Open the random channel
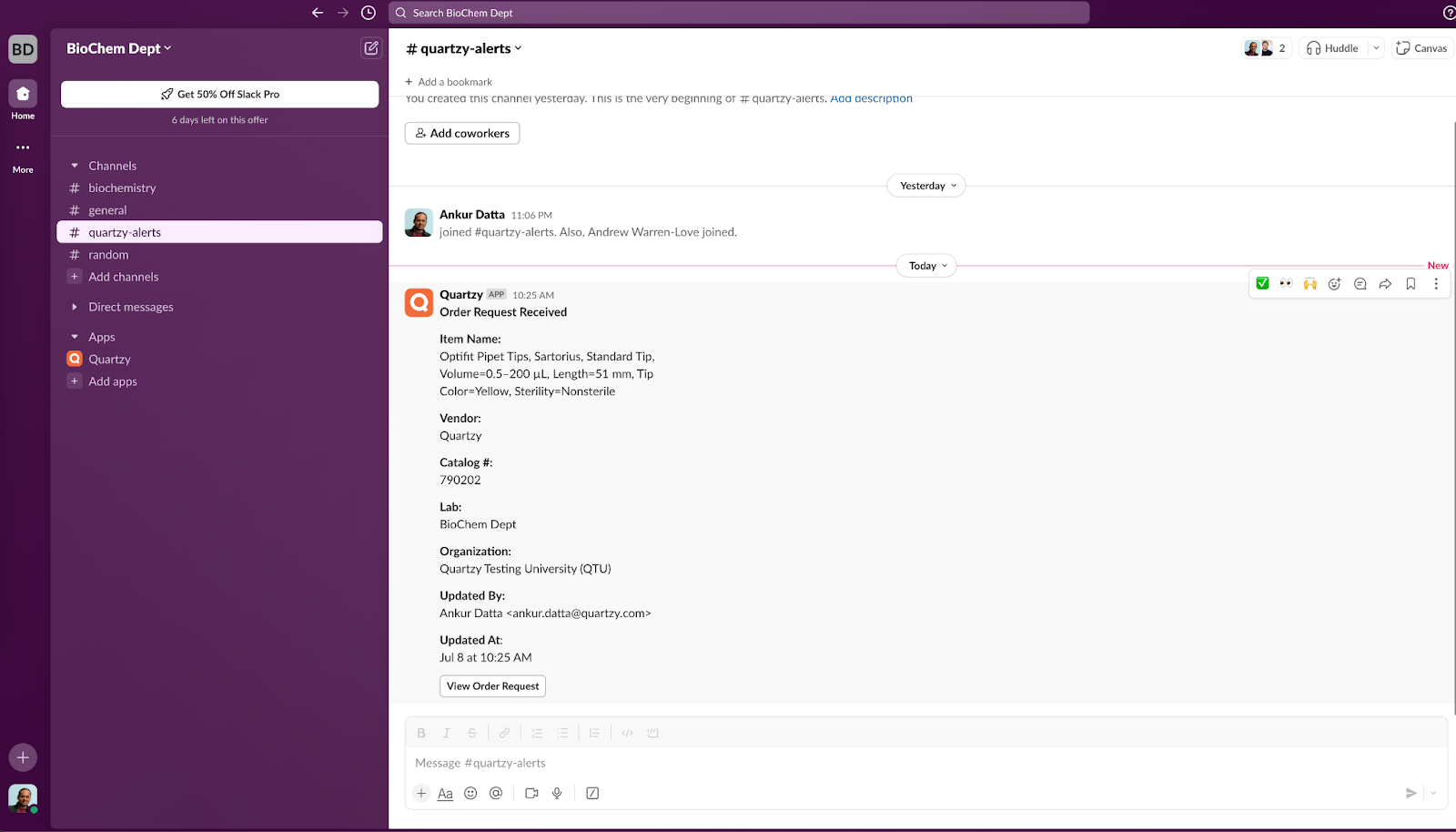Image resolution: width=1456 pixels, height=832 pixels. click(219, 255)
